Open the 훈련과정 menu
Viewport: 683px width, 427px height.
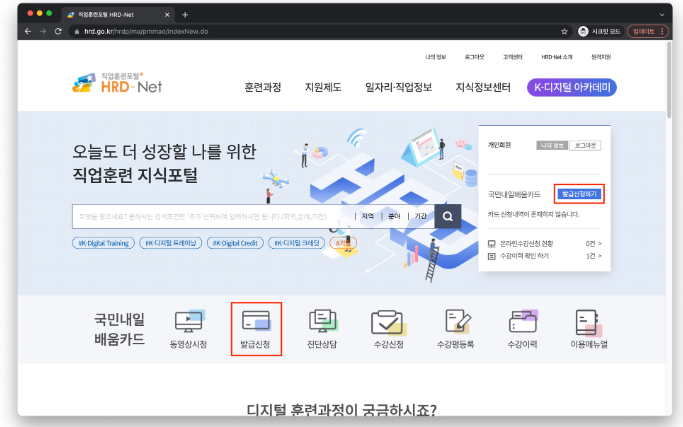[x=263, y=87]
